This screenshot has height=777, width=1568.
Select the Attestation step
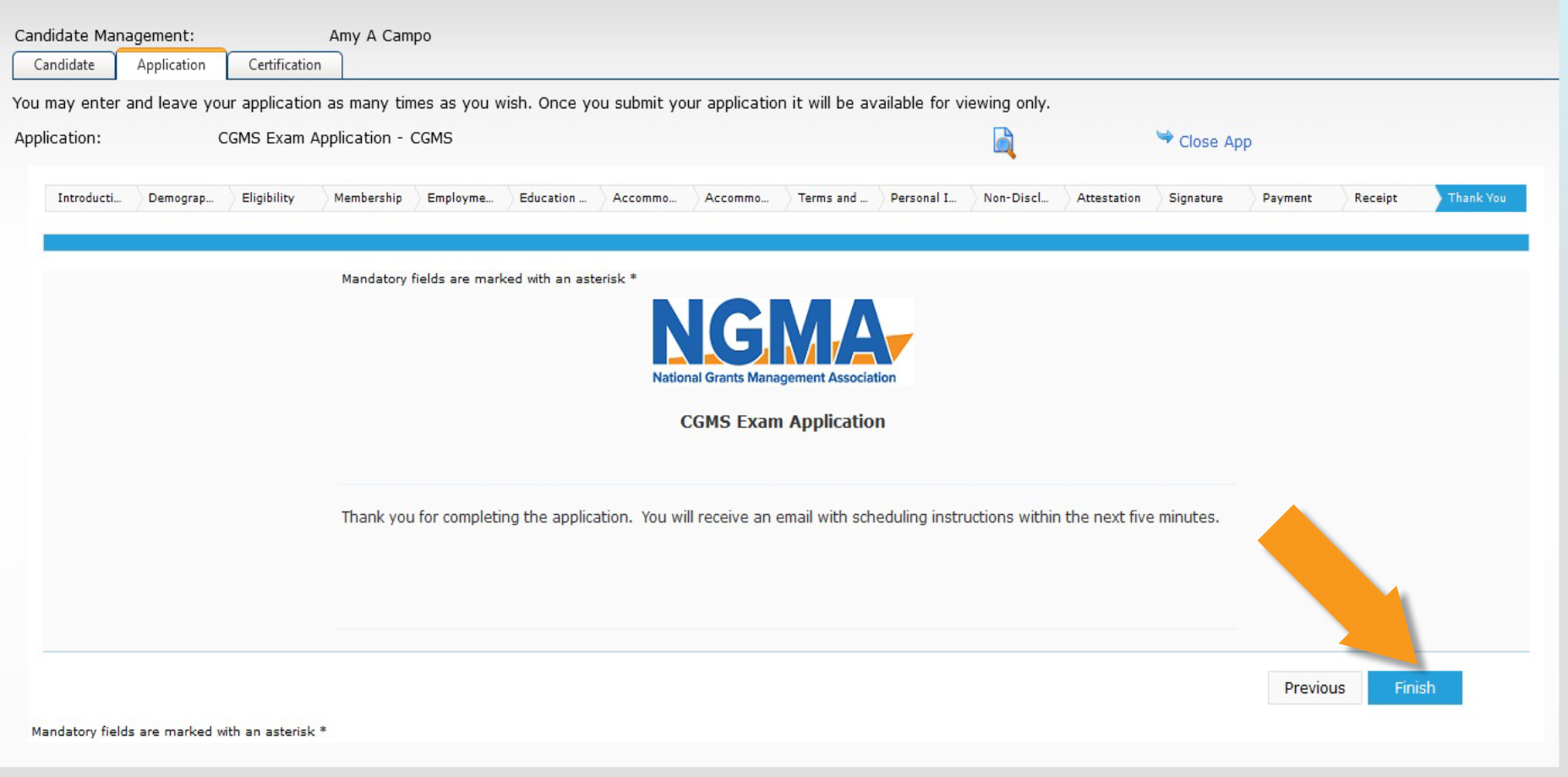point(1108,198)
